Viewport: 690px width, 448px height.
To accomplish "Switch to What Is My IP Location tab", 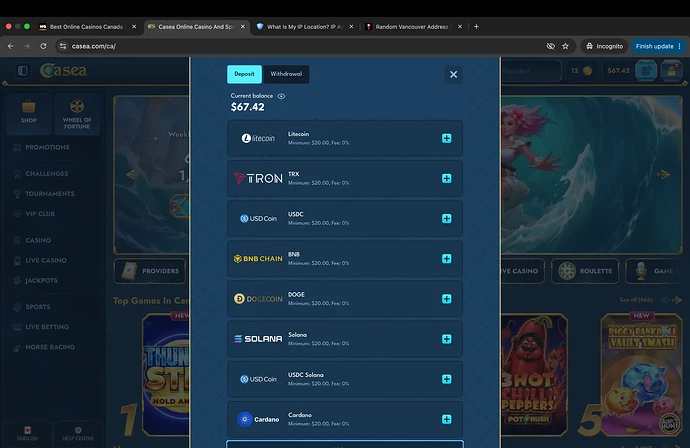I will (x=305, y=27).
